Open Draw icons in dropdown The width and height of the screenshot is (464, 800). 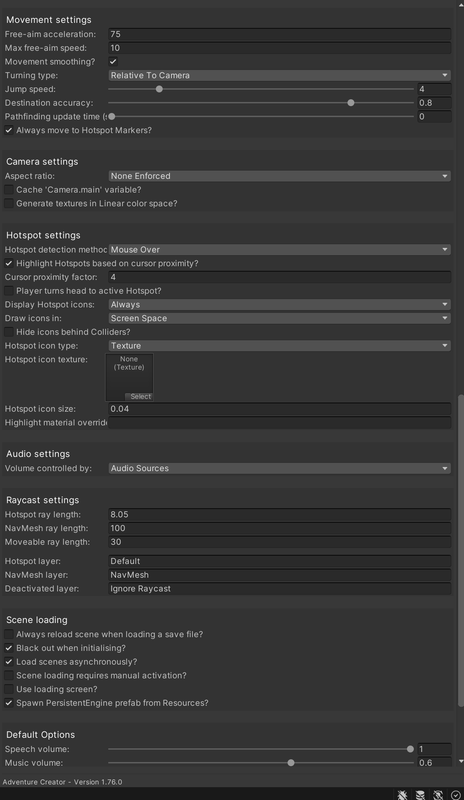pyautogui.click(x=279, y=318)
